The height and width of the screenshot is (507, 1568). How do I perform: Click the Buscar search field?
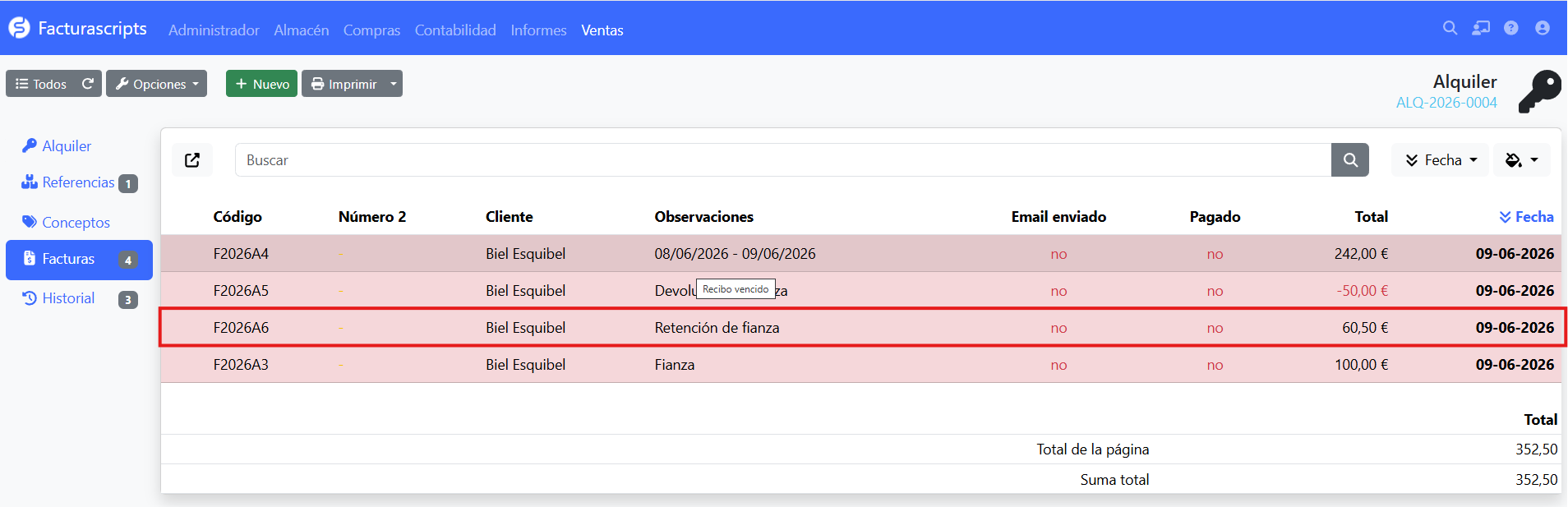coord(782,160)
